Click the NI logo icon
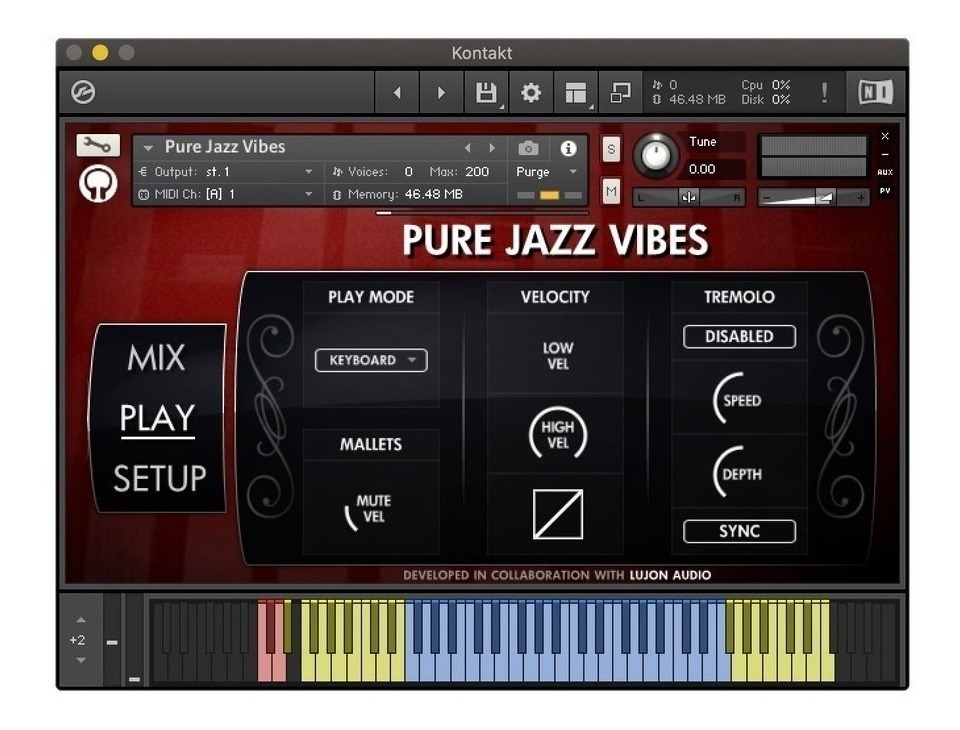This screenshot has width=960, height=730. 876,92
